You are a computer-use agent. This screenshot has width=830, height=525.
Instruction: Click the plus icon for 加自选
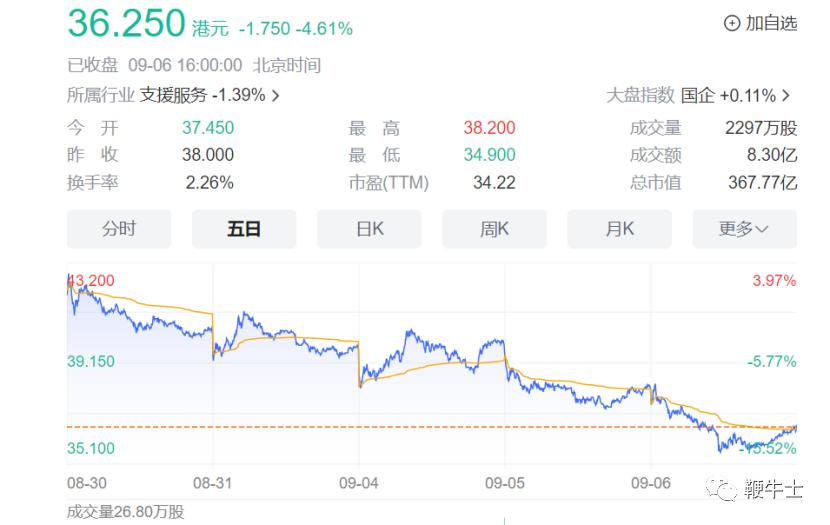click(731, 23)
